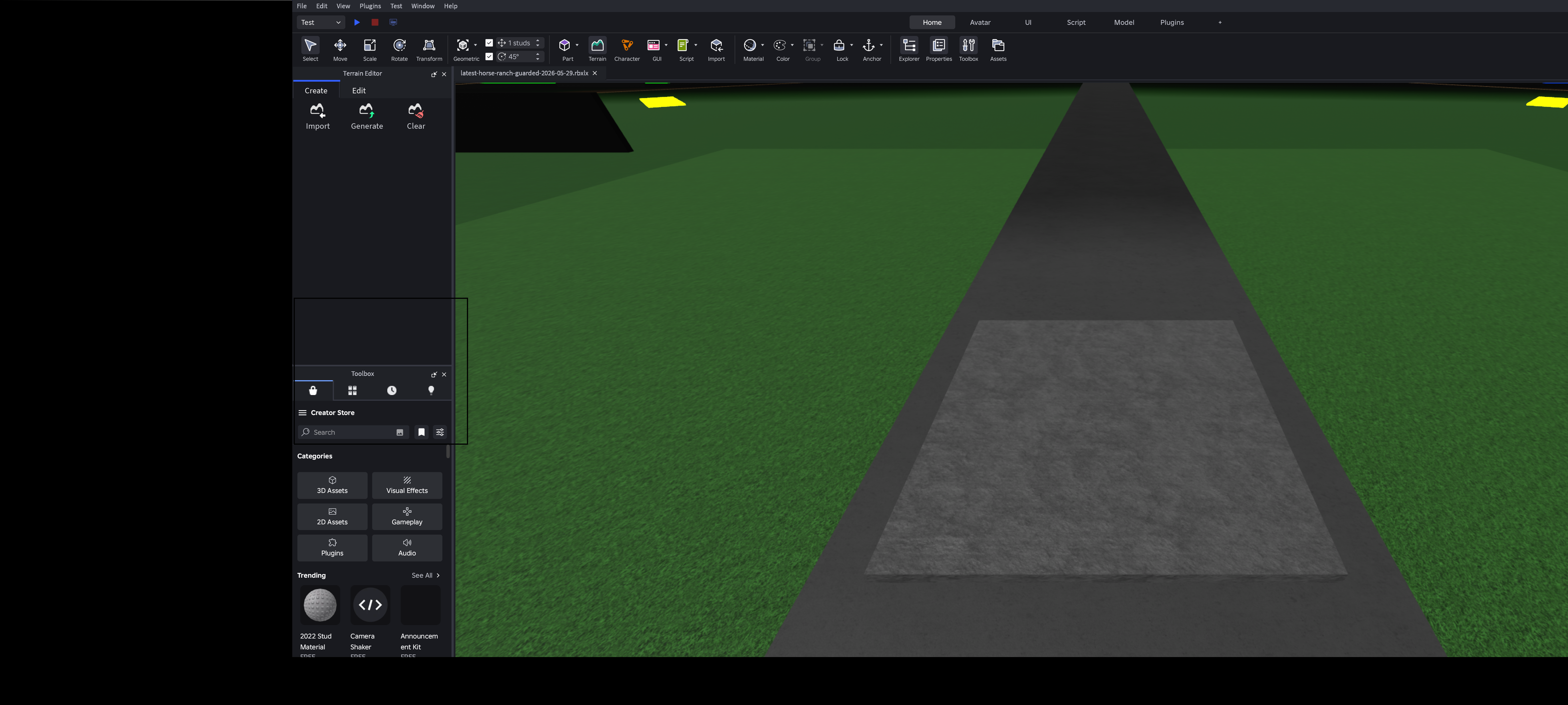Expand the Lock dropdown arrow

[x=852, y=45]
